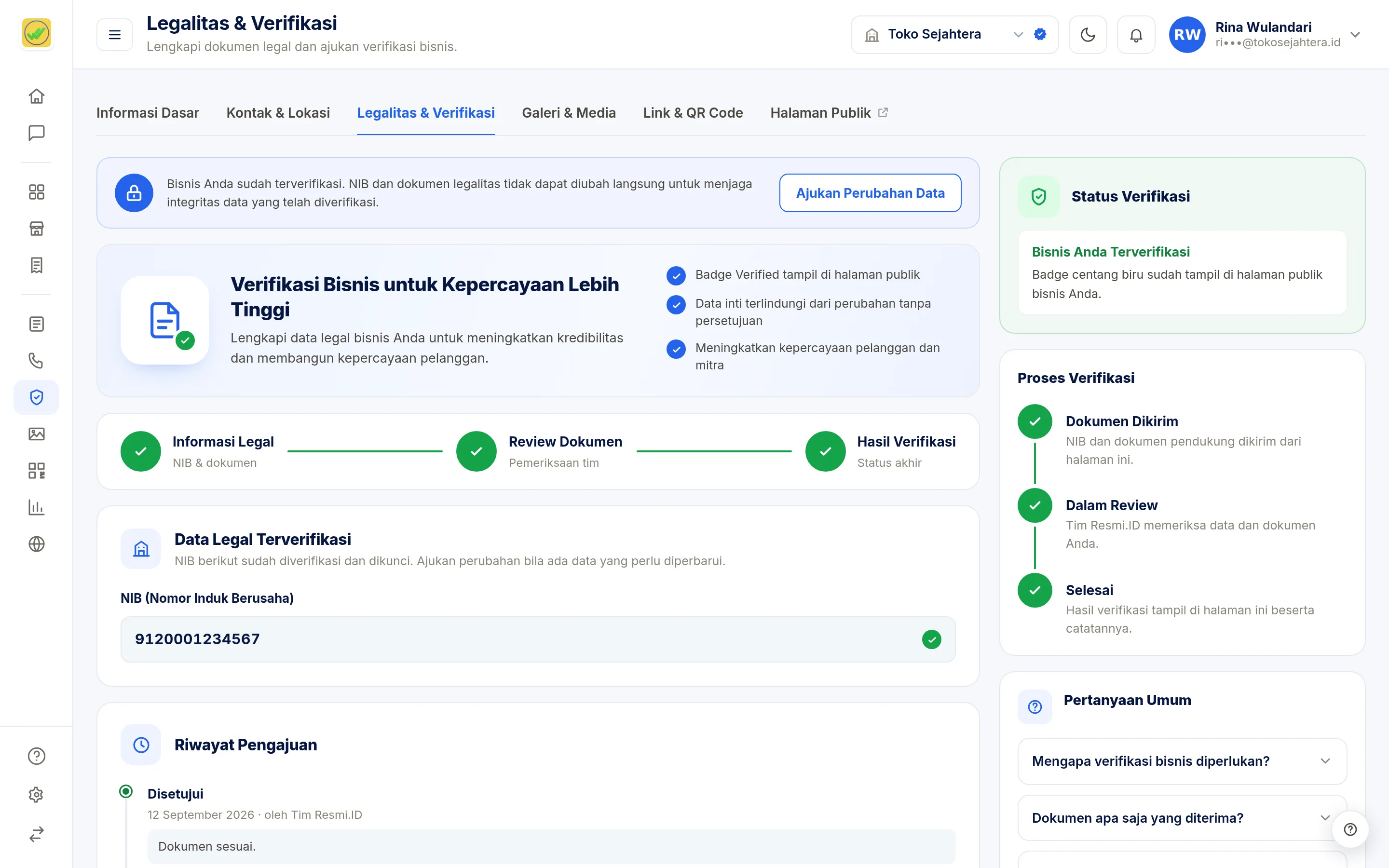Open the bar chart analytics icon
The image size is (1389, 868).
click(x=36, y=507)
